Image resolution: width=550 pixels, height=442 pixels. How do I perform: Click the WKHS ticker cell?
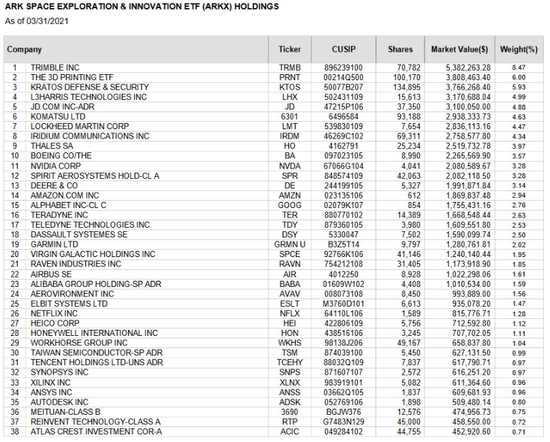[290, 343]
